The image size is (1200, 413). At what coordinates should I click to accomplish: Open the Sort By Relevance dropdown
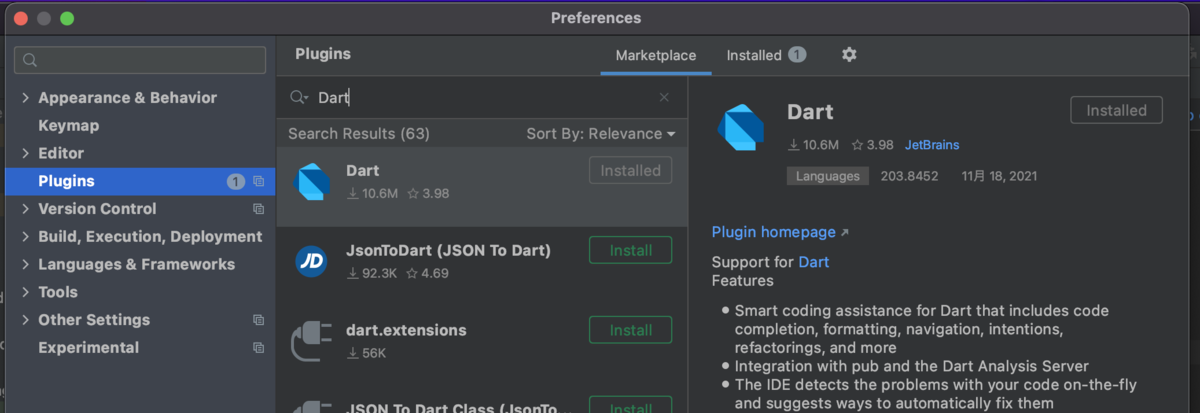pos(601,134)
